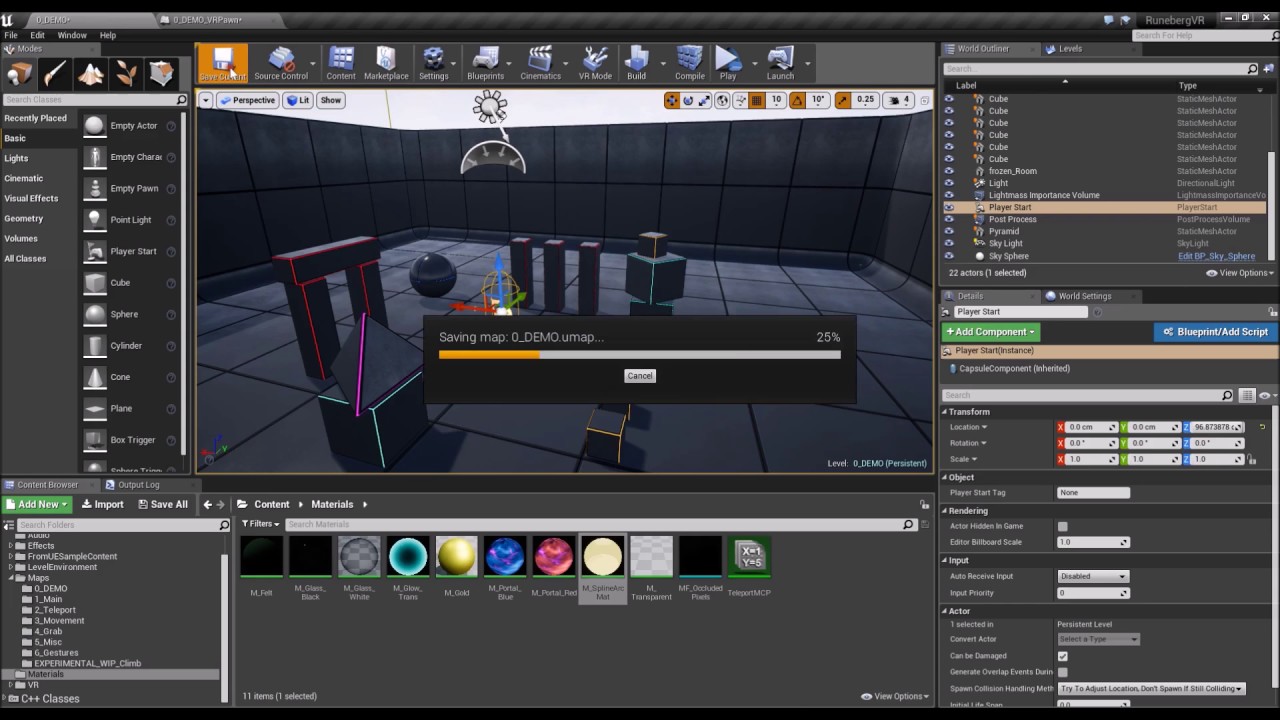Select the Paint mode brush icon
Screen dimensions: 1280x720
(x=55, y=74)
